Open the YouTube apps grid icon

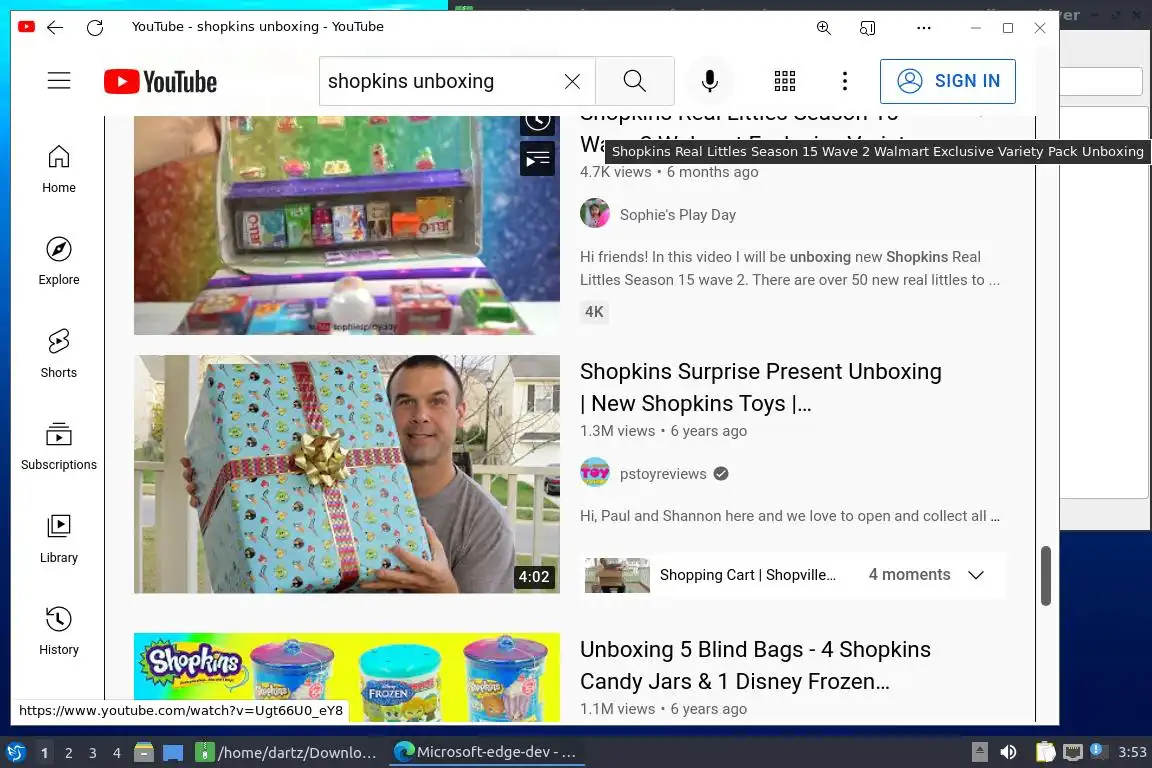[x=785, y=81]
